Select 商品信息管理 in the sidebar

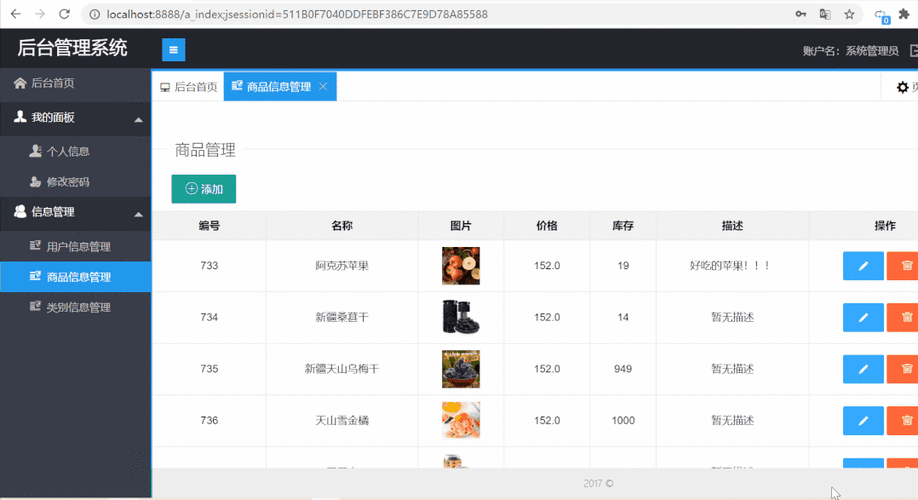click(76, 277)
